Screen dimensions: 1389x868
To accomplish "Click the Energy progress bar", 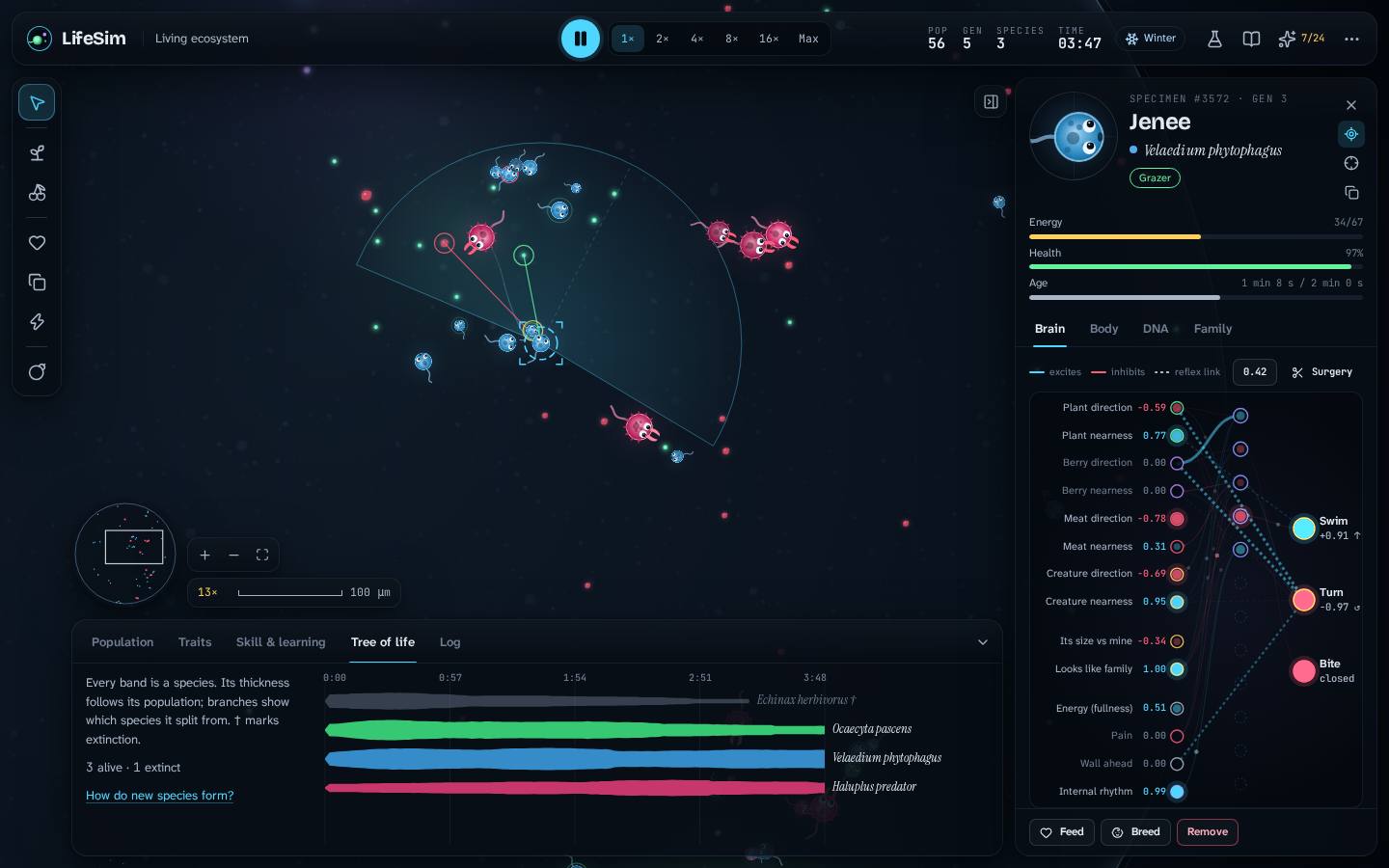I will [1196, 236].
